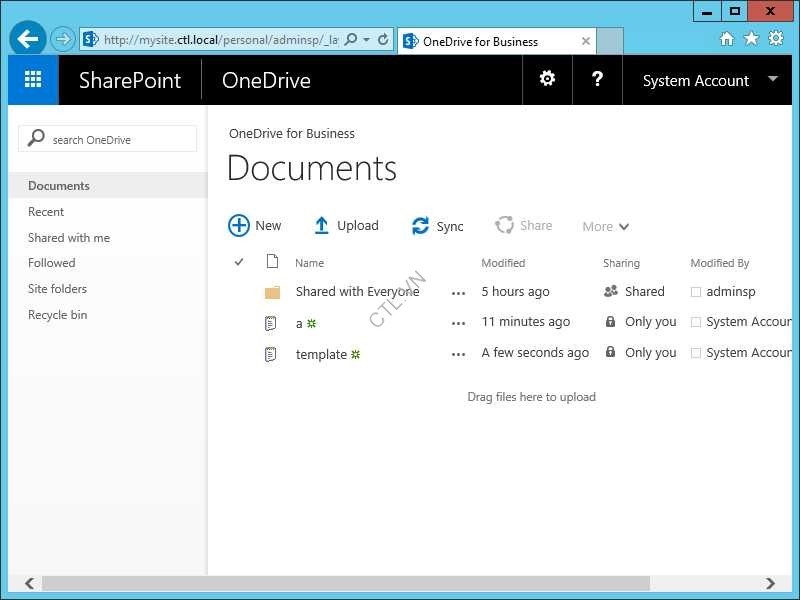
Task: Open the template document link
Action: coord(321,354)
